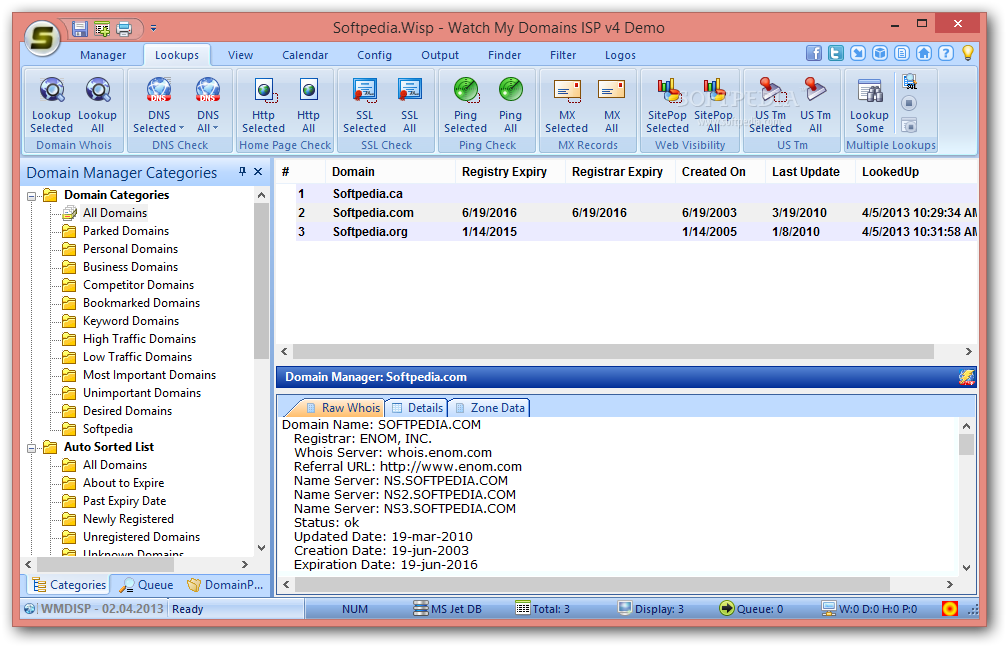Sort by Last Update column
This screenshot has width=1007, height=647.
806,172
